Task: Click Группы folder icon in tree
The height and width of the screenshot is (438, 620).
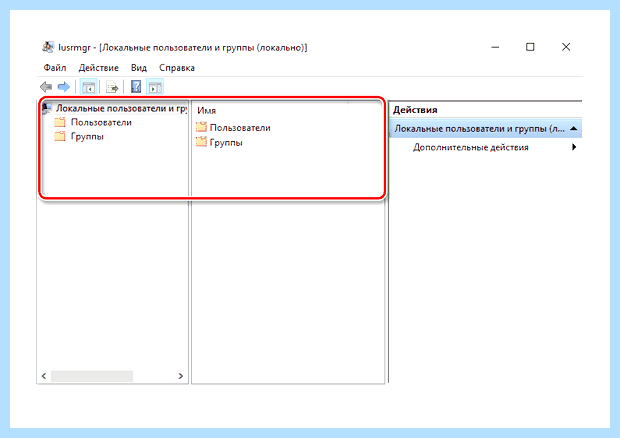Action: tap(60, 136)
